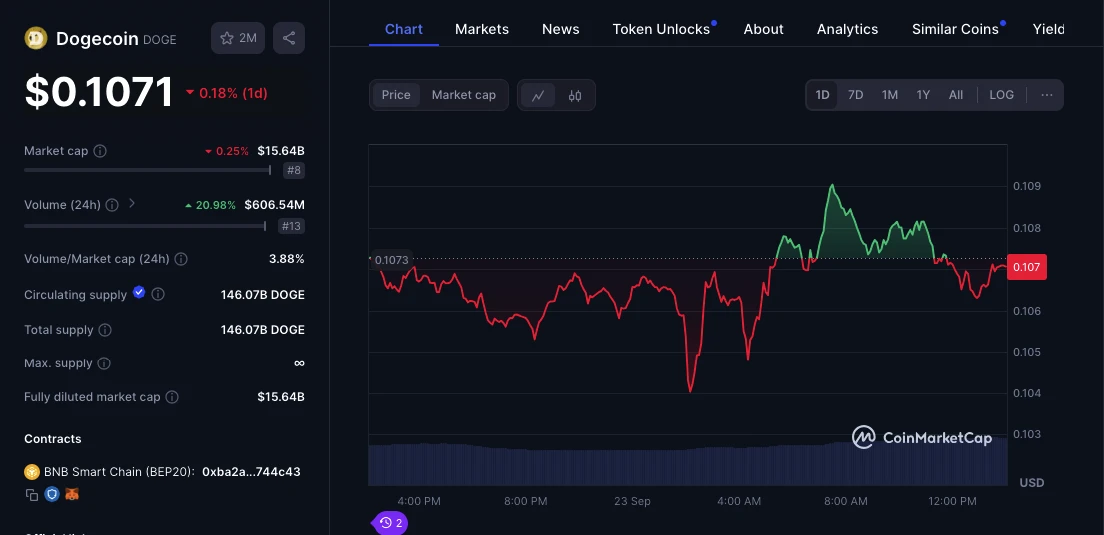Click the purple history events badge
Viewport: 1104px width, 535px height.
click(x=391, y=523)
